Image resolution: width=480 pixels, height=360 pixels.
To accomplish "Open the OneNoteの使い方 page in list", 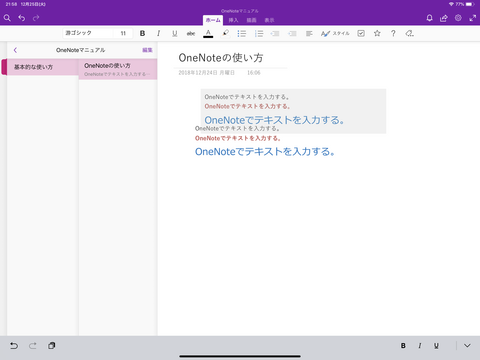I will 118,69.
